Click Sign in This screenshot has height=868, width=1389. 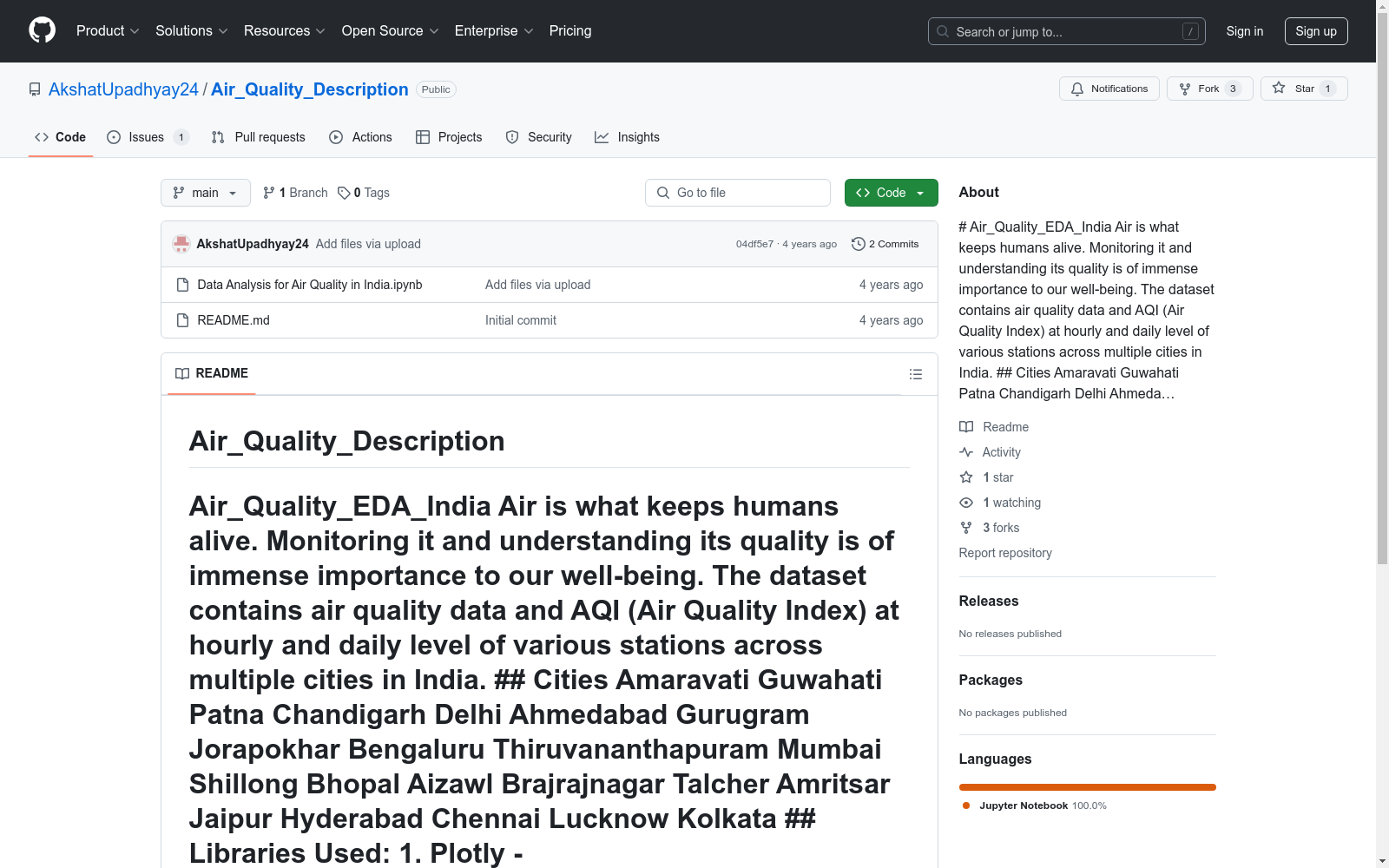tap(1245, 31)
